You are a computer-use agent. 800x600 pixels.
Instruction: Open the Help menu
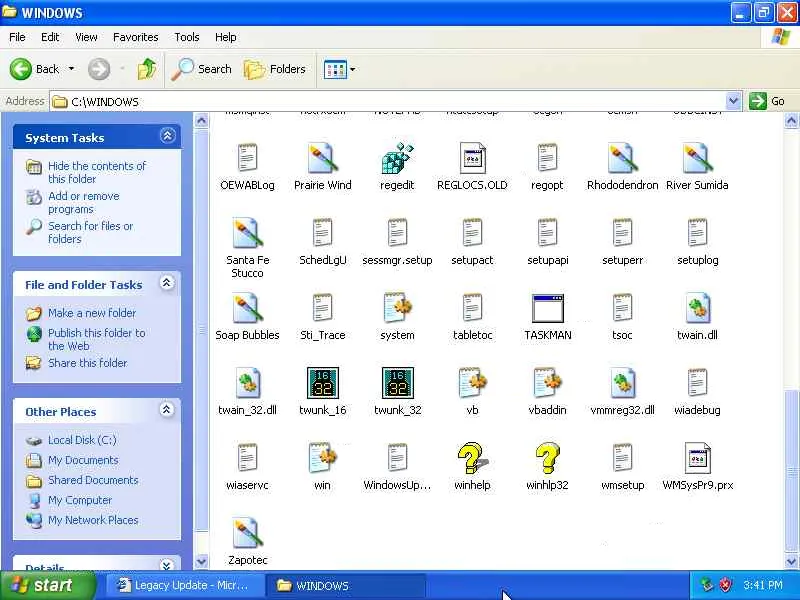(226, 37)
